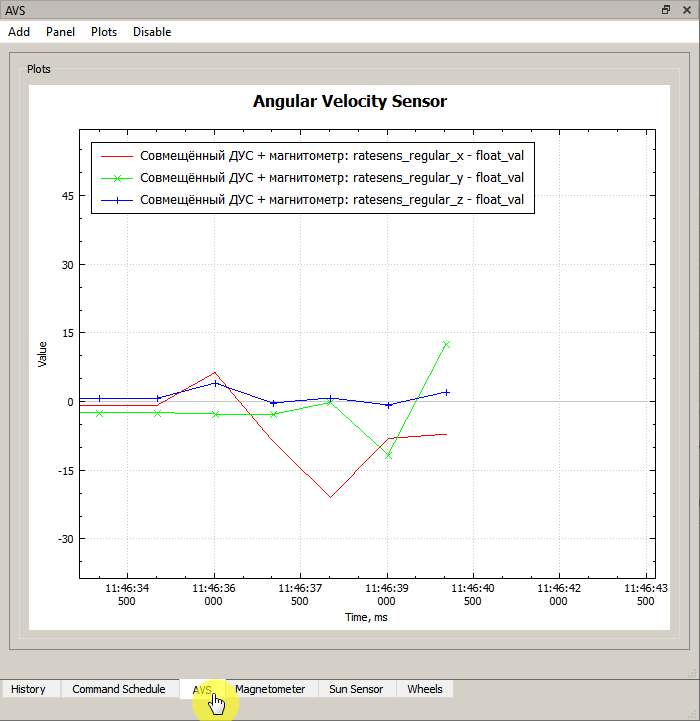Go to the Sun Sensor tab
Image resolution: width=700 pixels, height=721 pixels.
356,689
